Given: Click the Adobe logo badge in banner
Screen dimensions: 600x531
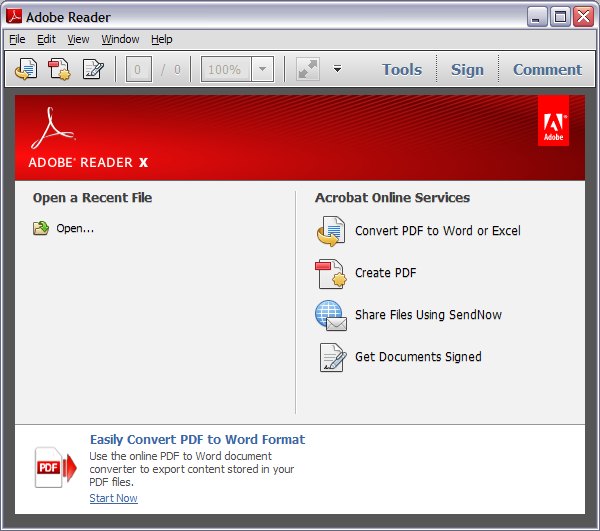Looking at the screenshot, I should tap(553, 121).
